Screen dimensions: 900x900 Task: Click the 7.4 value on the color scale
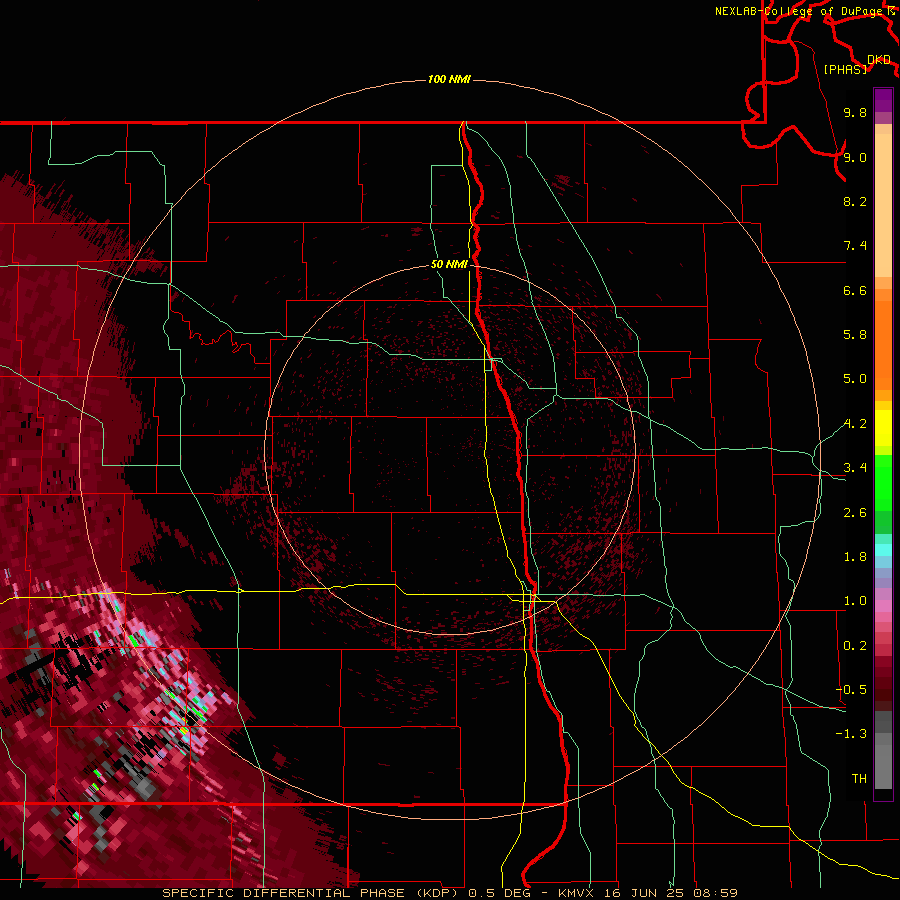(855, 246)
